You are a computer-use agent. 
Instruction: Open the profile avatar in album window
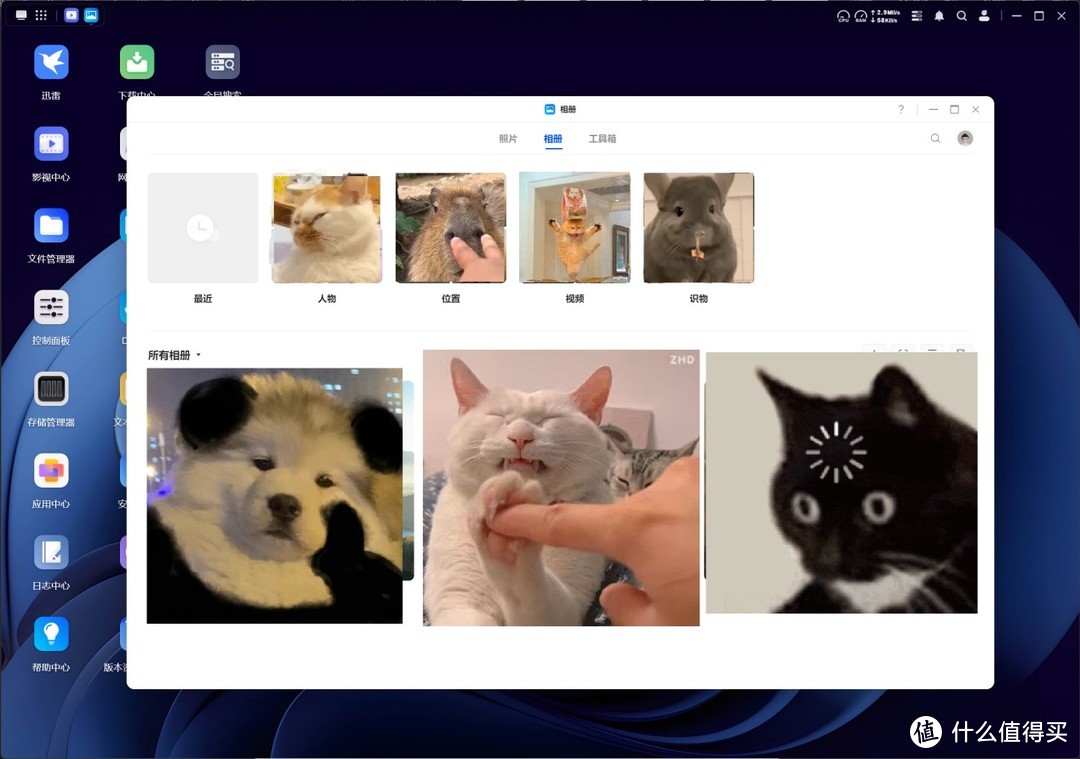click(965, 138)
